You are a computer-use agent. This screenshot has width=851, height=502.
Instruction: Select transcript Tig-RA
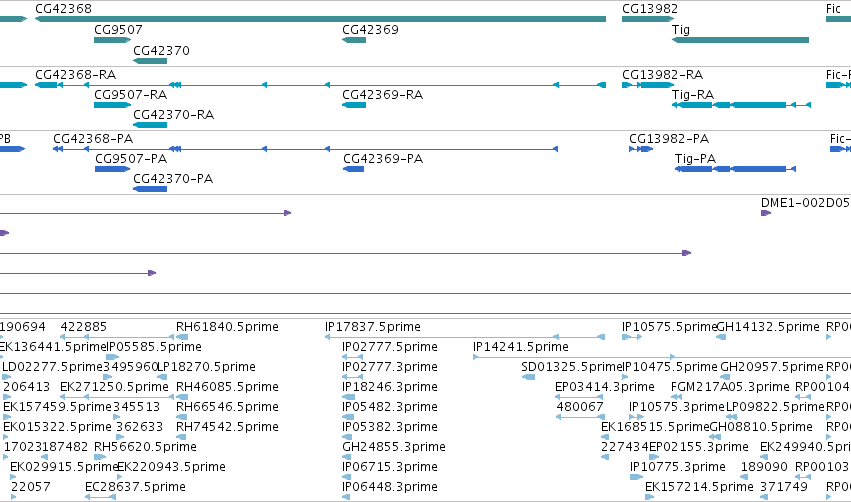click(741, 105)
